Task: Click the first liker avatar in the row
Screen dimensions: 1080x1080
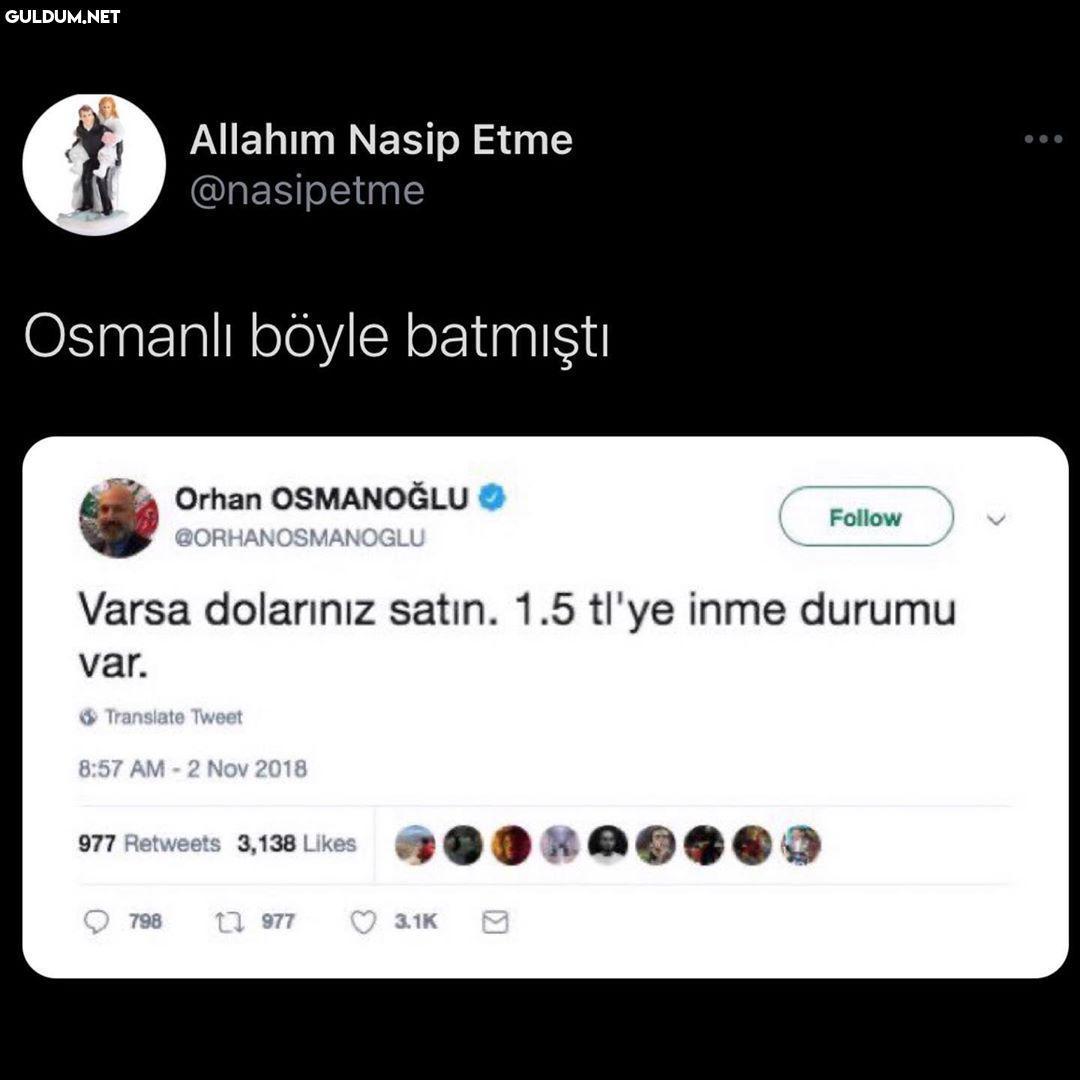Action: tap(415, 844)
